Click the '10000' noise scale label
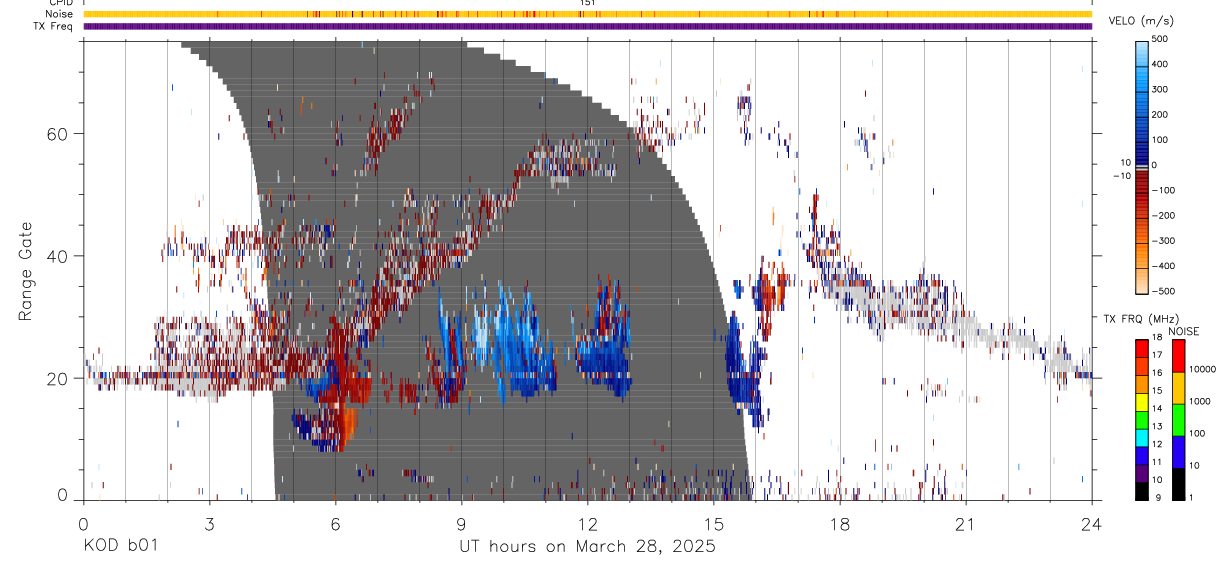Viewport: 1228px width, 567px height. (1202, 370)
